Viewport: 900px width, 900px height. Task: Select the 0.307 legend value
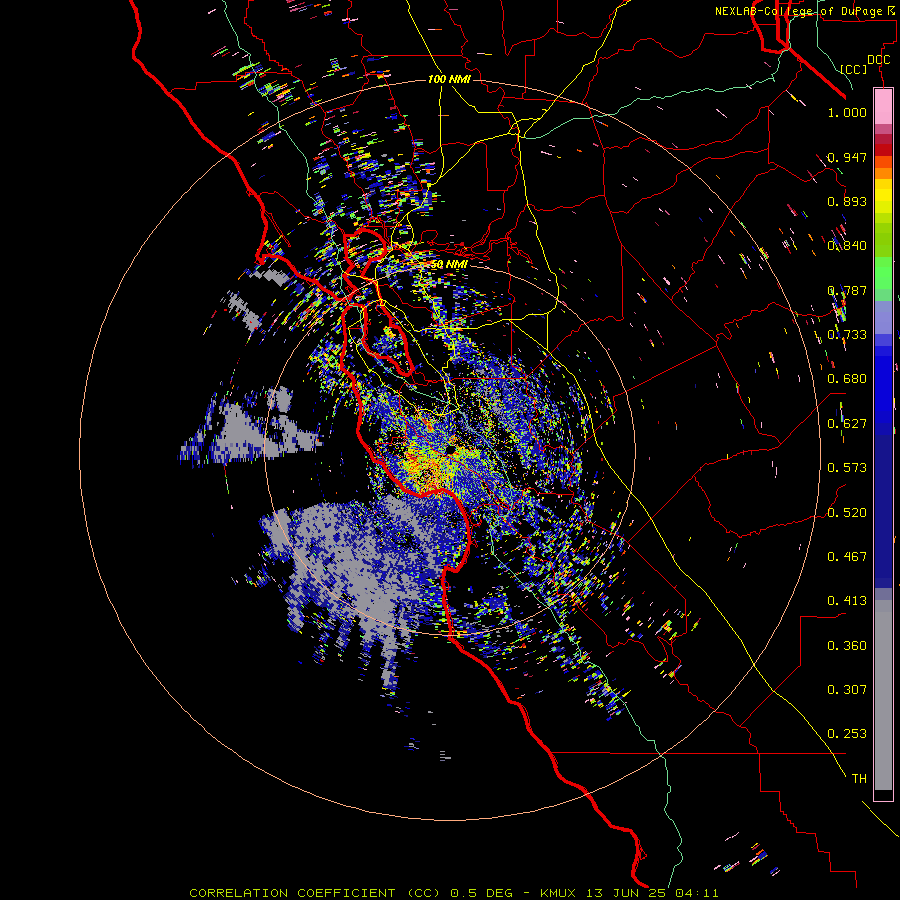[x=847, y=690]
